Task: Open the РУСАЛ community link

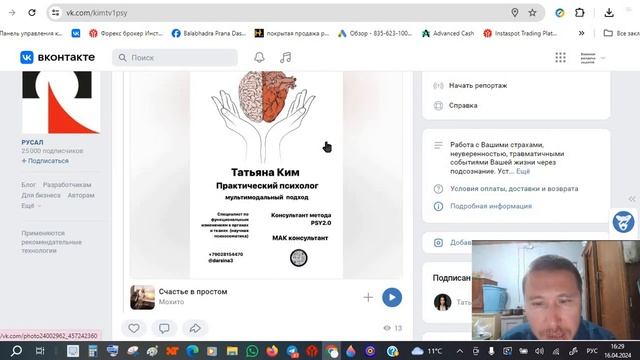Action: (x=32, y=142)
